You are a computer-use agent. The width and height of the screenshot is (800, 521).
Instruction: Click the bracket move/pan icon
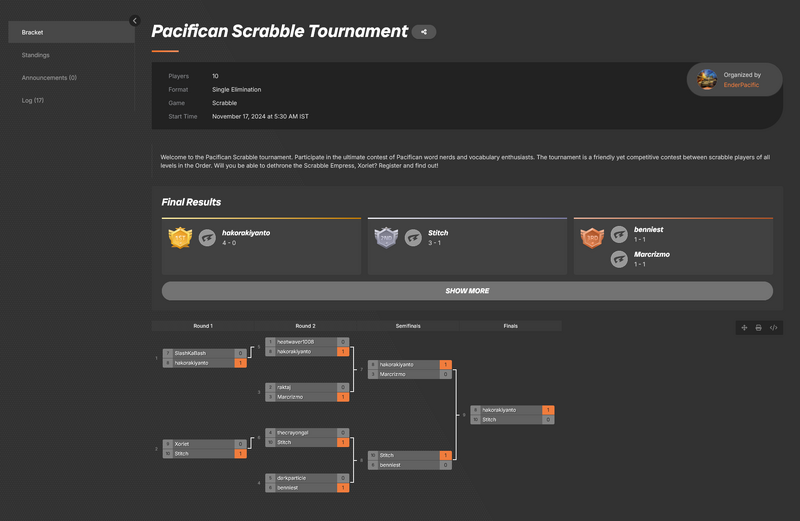pyautogui.click(x=744, y=327)
